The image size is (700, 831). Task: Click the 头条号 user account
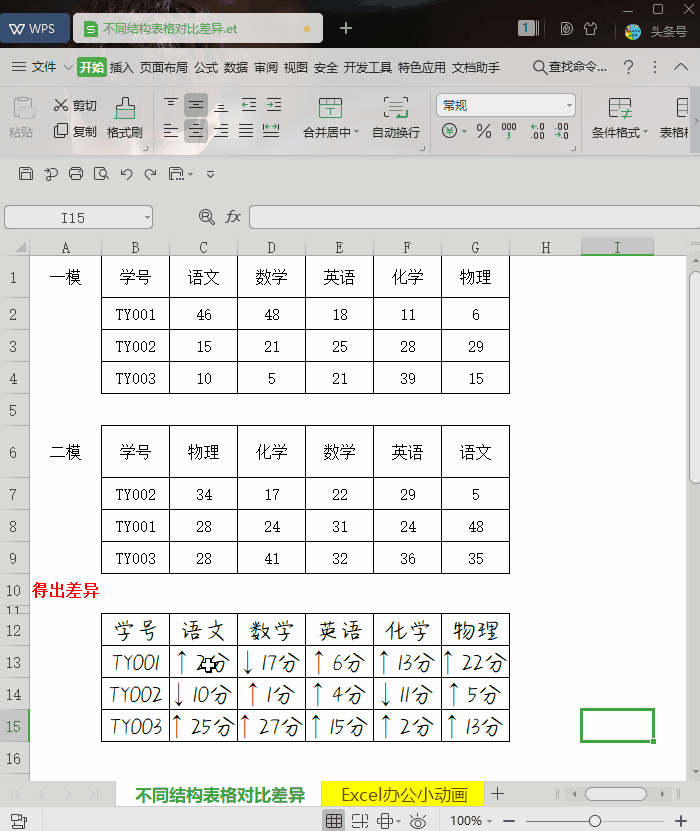click(657, 31)
